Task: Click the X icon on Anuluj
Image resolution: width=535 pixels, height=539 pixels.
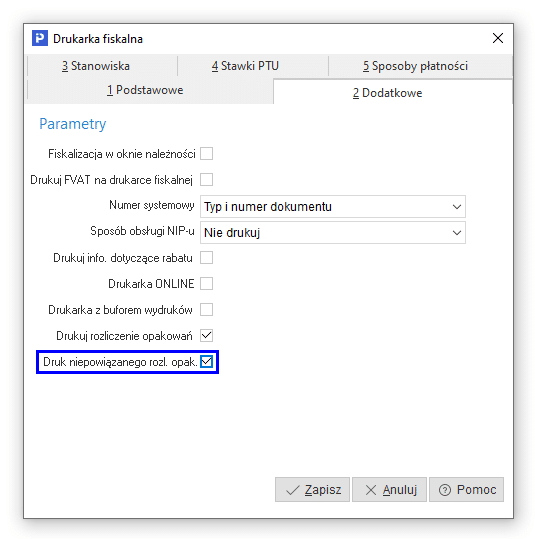Action: (371, 490)
